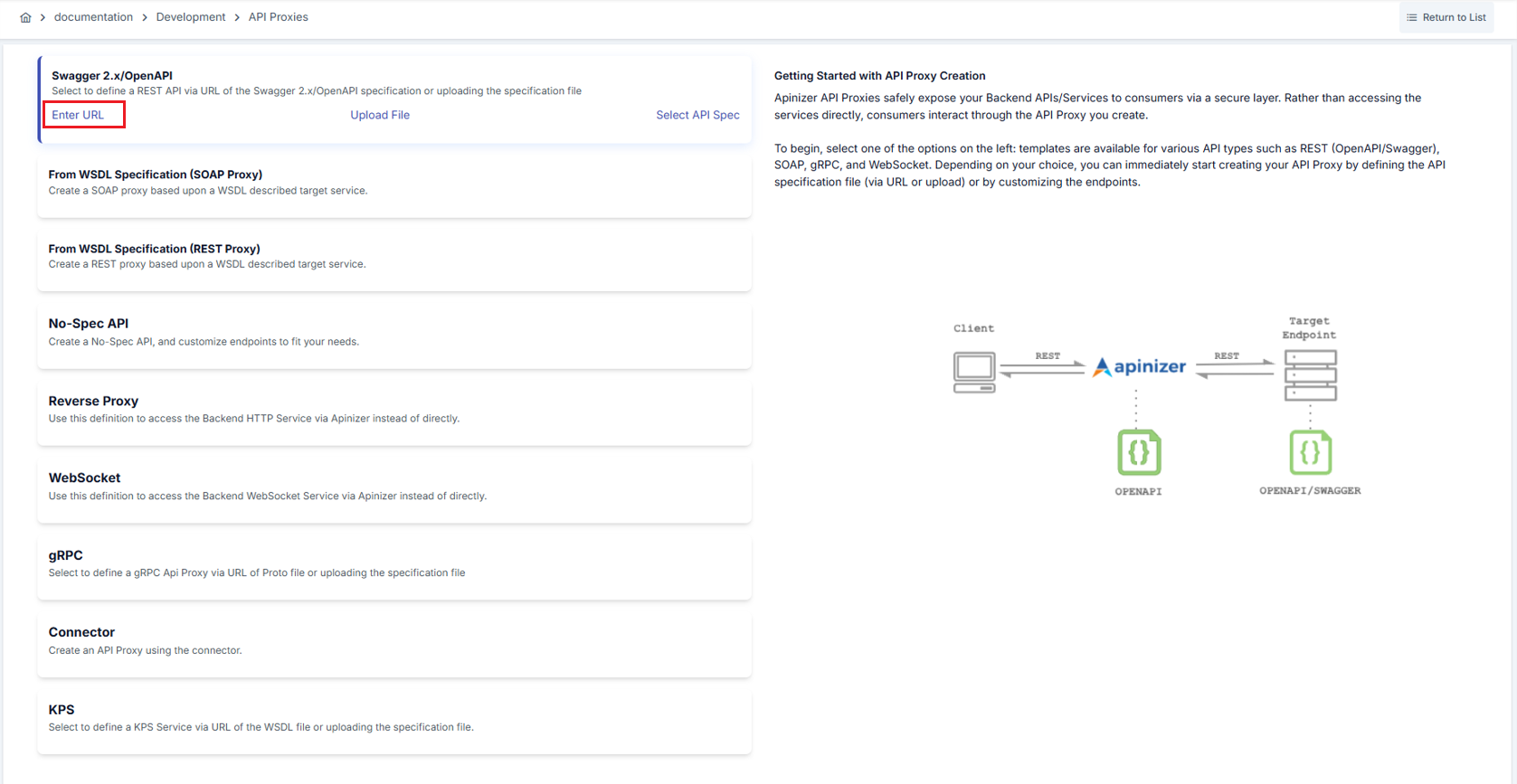This screenshot has height=784, width=1517.
Task: Click the apinizer logo in diagram
Action: [1139, 366]
